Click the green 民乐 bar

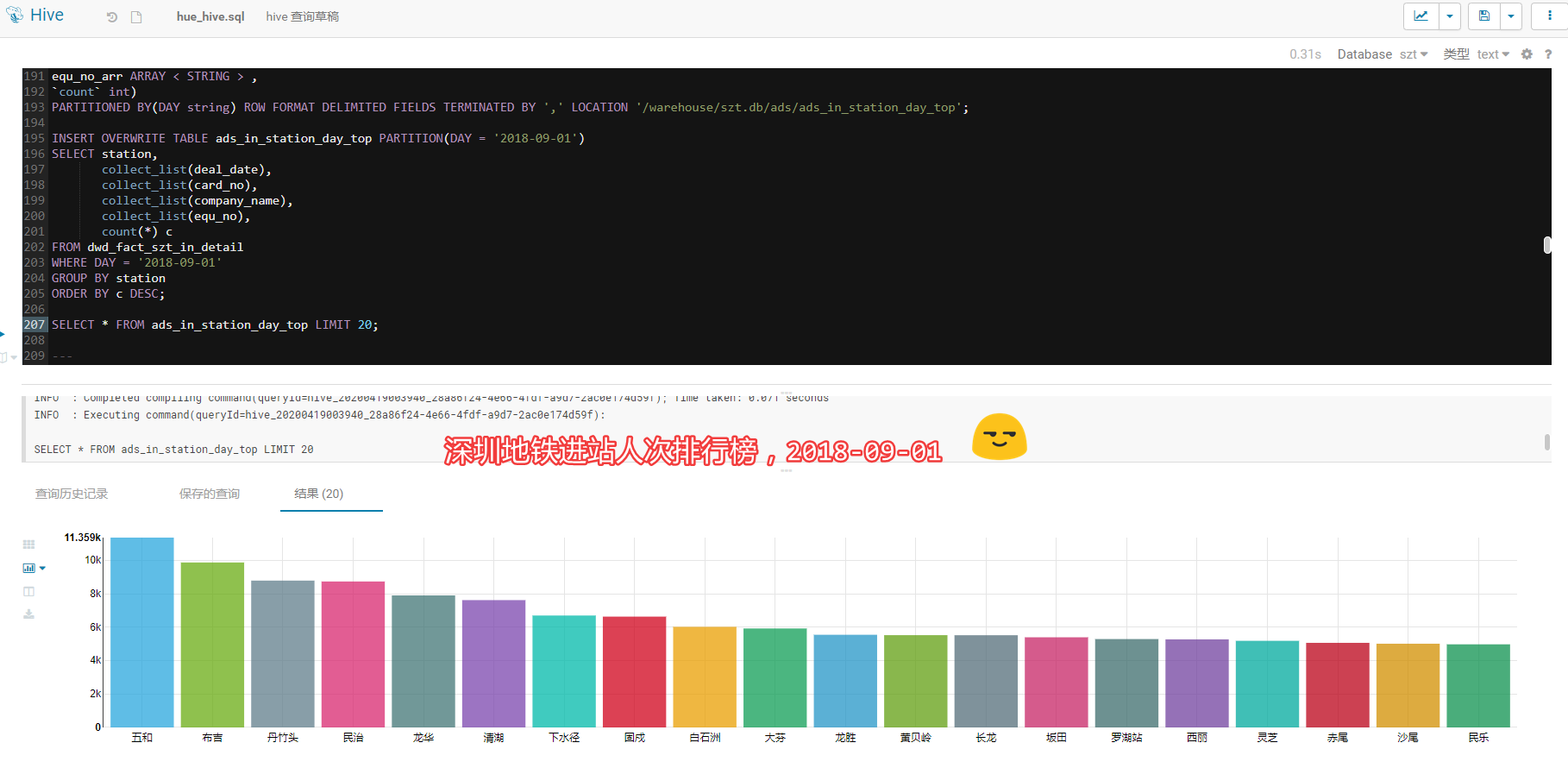tap(1477, 686)
